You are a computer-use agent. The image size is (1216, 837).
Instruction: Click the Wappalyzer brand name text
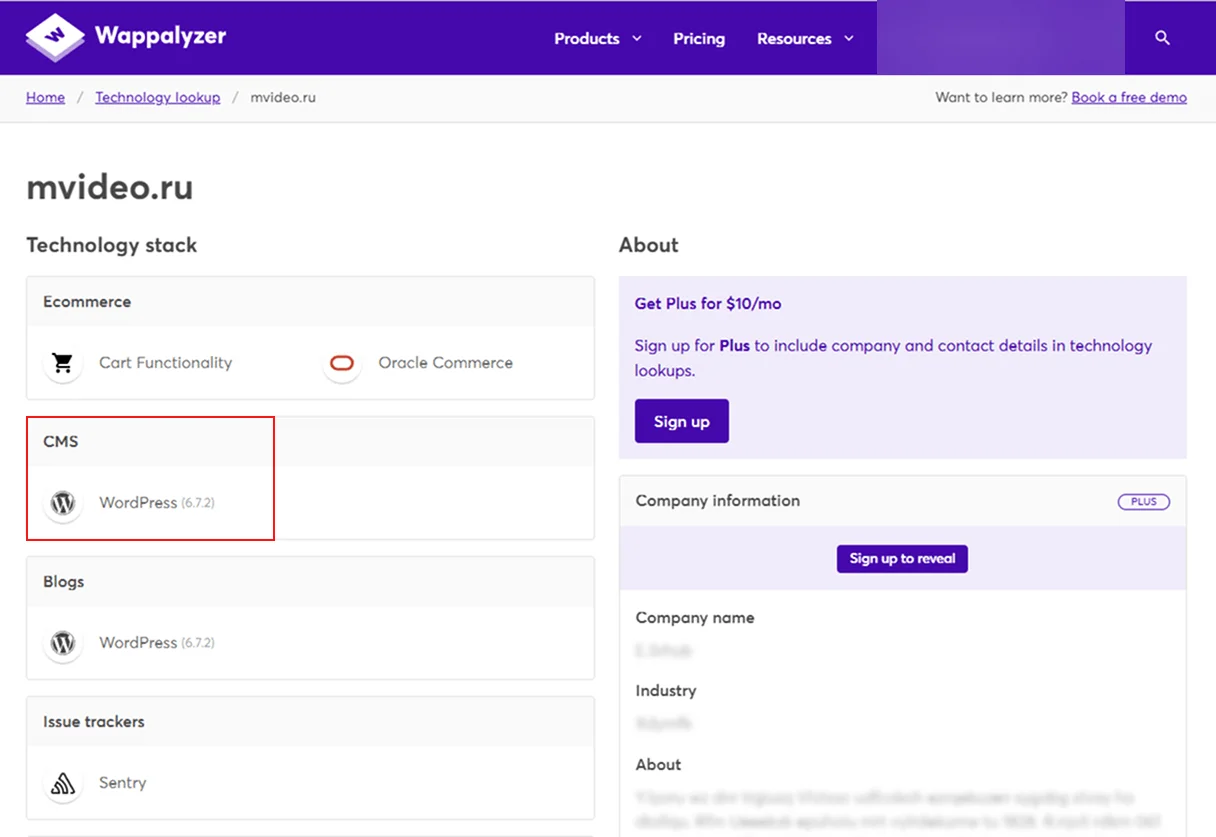pos(160,36)
